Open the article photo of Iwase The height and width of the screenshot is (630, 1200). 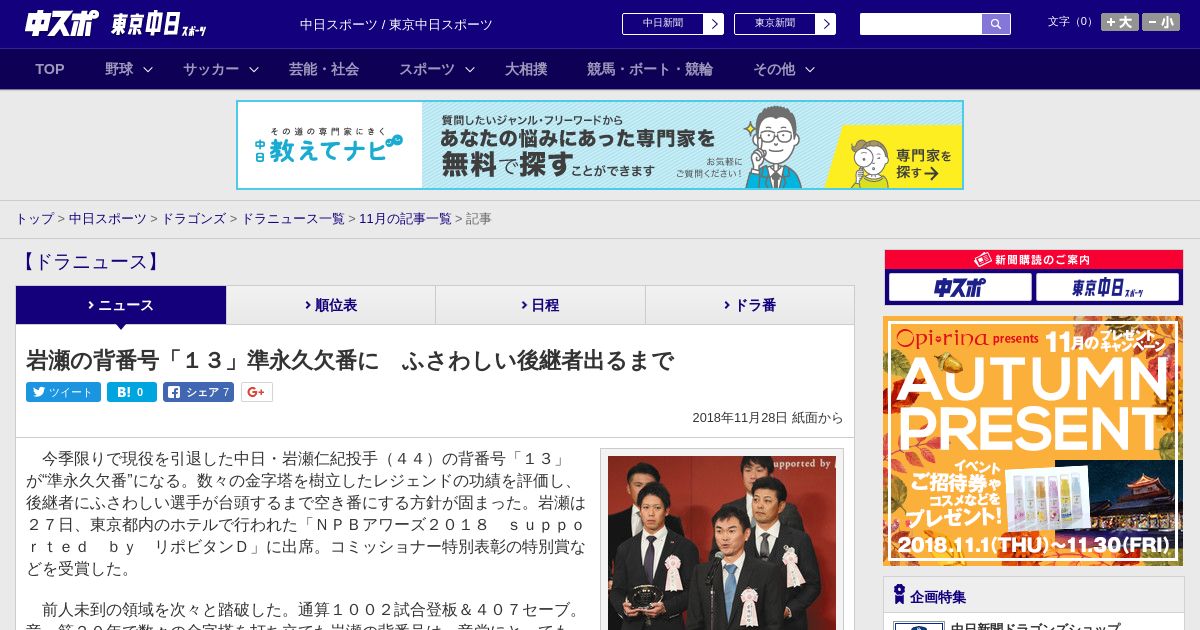[722, 543]
